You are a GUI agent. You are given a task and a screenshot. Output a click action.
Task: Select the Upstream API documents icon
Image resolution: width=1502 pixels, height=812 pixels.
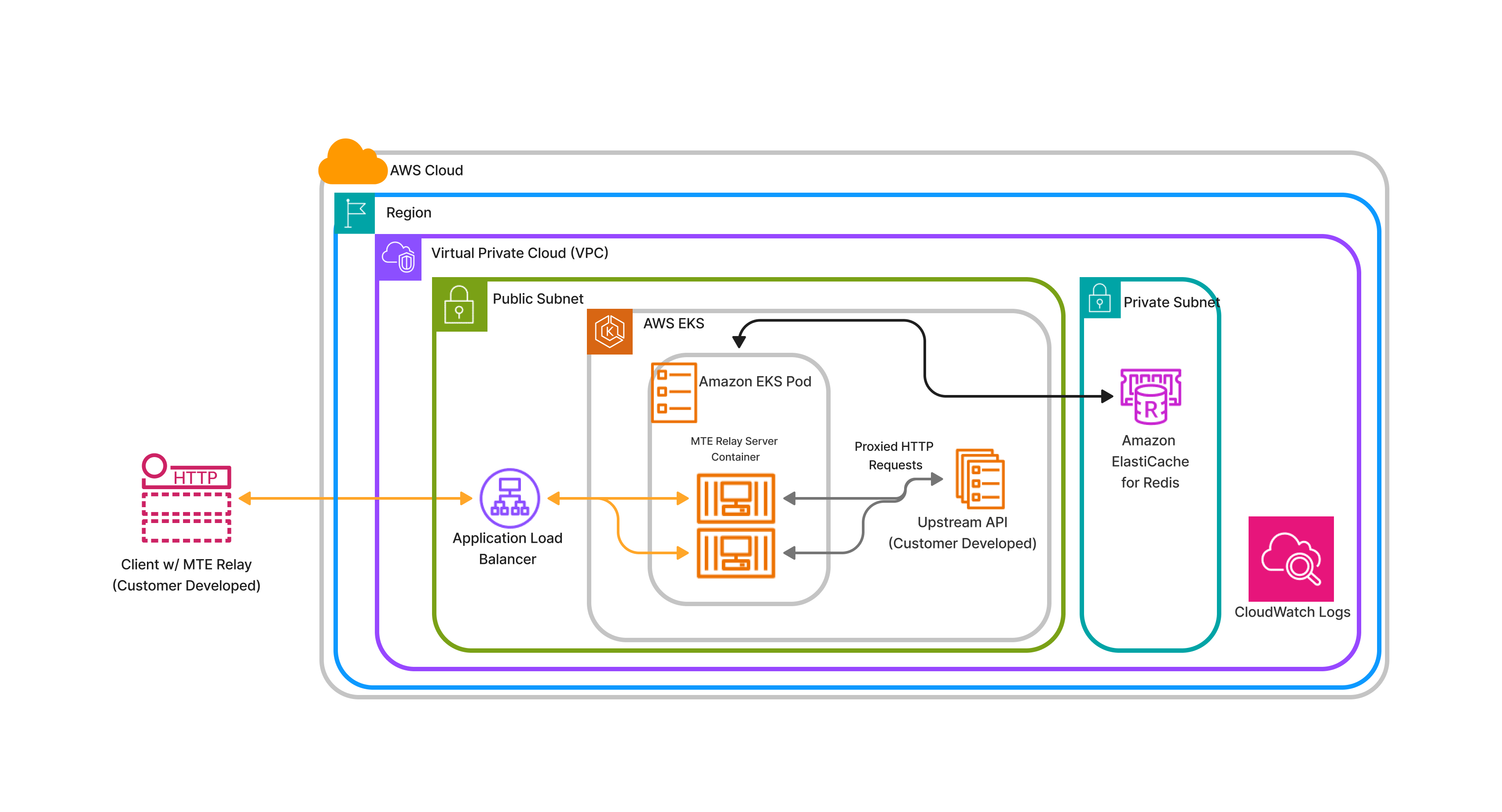(x=980, y=479)
